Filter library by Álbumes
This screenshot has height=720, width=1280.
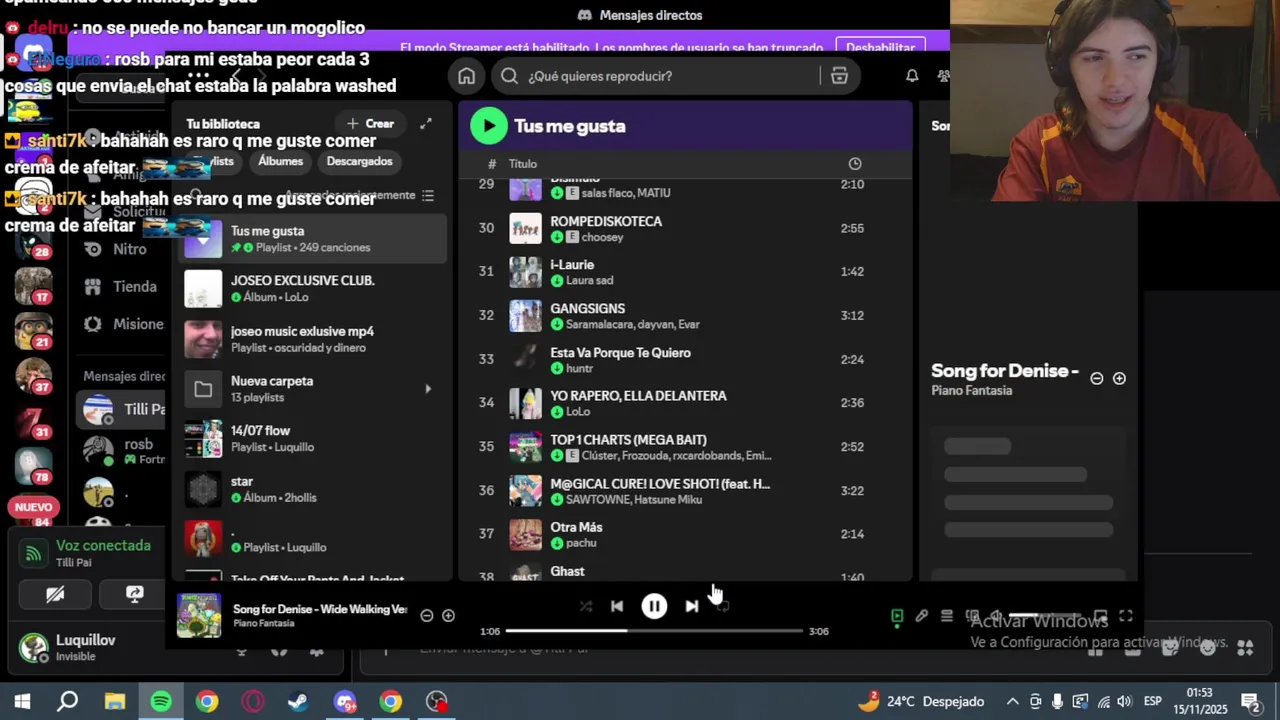click(280, 161)
